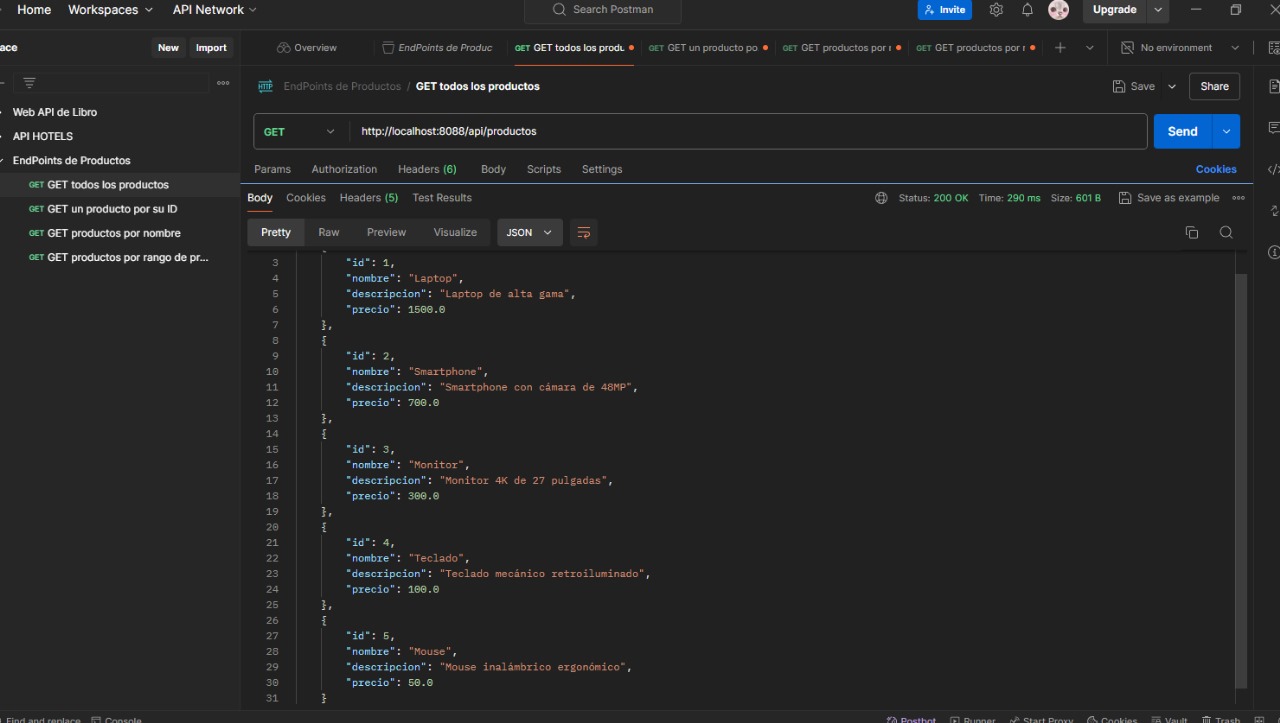1280x723 pixels.
Task: Expand the Save options arrow
Action: pos(1172,87)
